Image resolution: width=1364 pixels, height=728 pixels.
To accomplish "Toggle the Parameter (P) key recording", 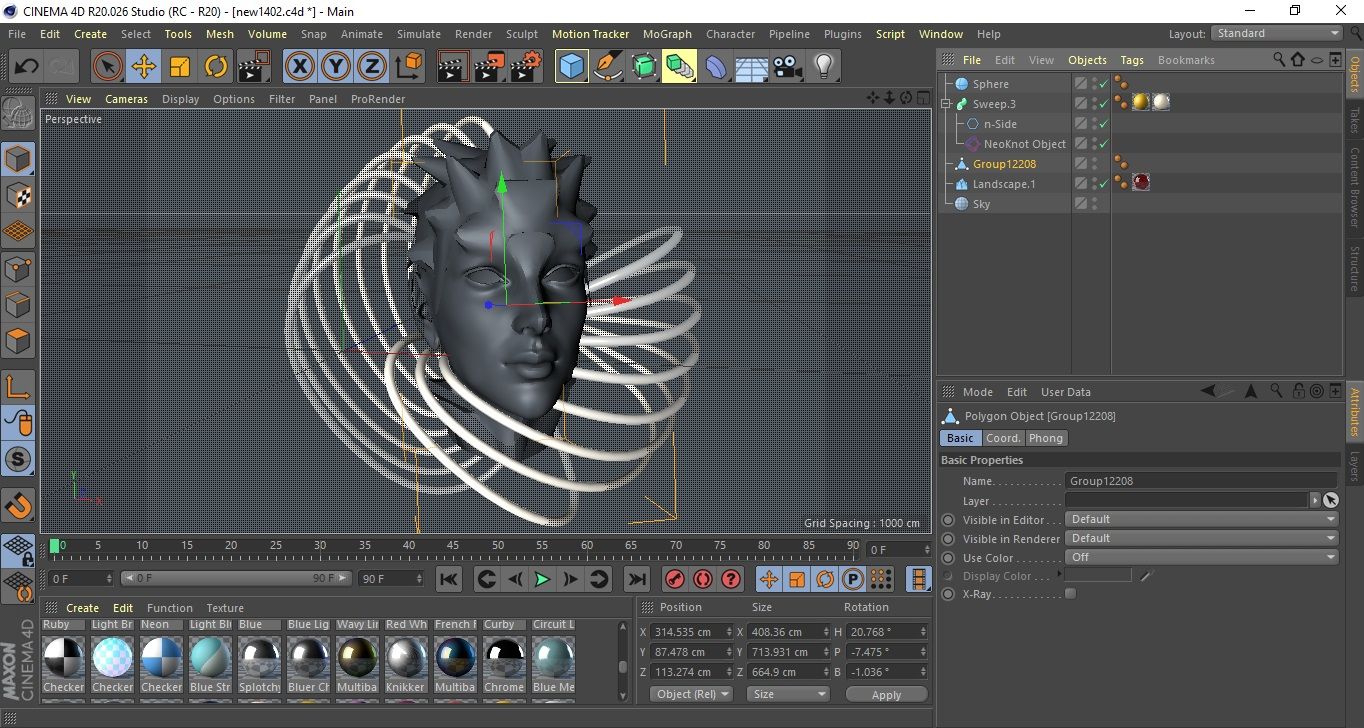I will [x=853, y=579].
